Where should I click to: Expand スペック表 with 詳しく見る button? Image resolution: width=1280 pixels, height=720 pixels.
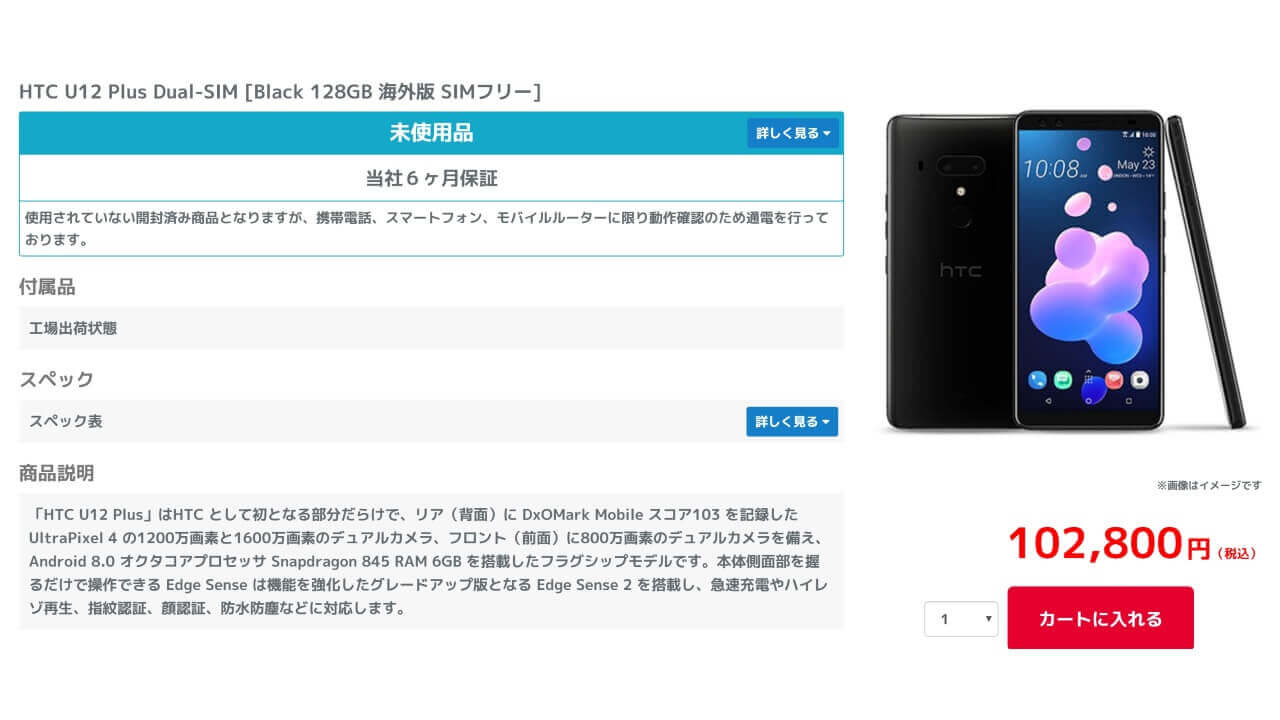tap(792, 422)
